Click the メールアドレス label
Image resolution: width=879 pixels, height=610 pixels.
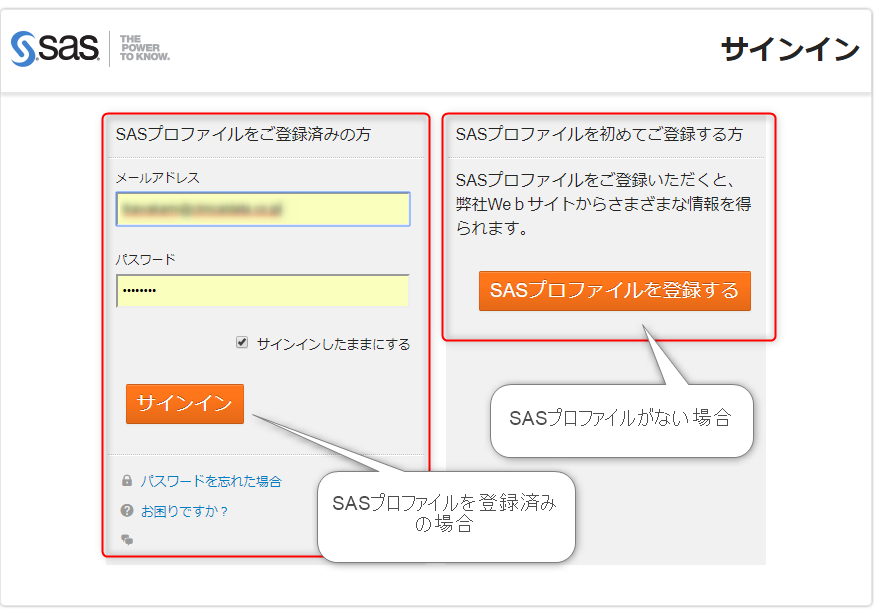coord(158,178)
